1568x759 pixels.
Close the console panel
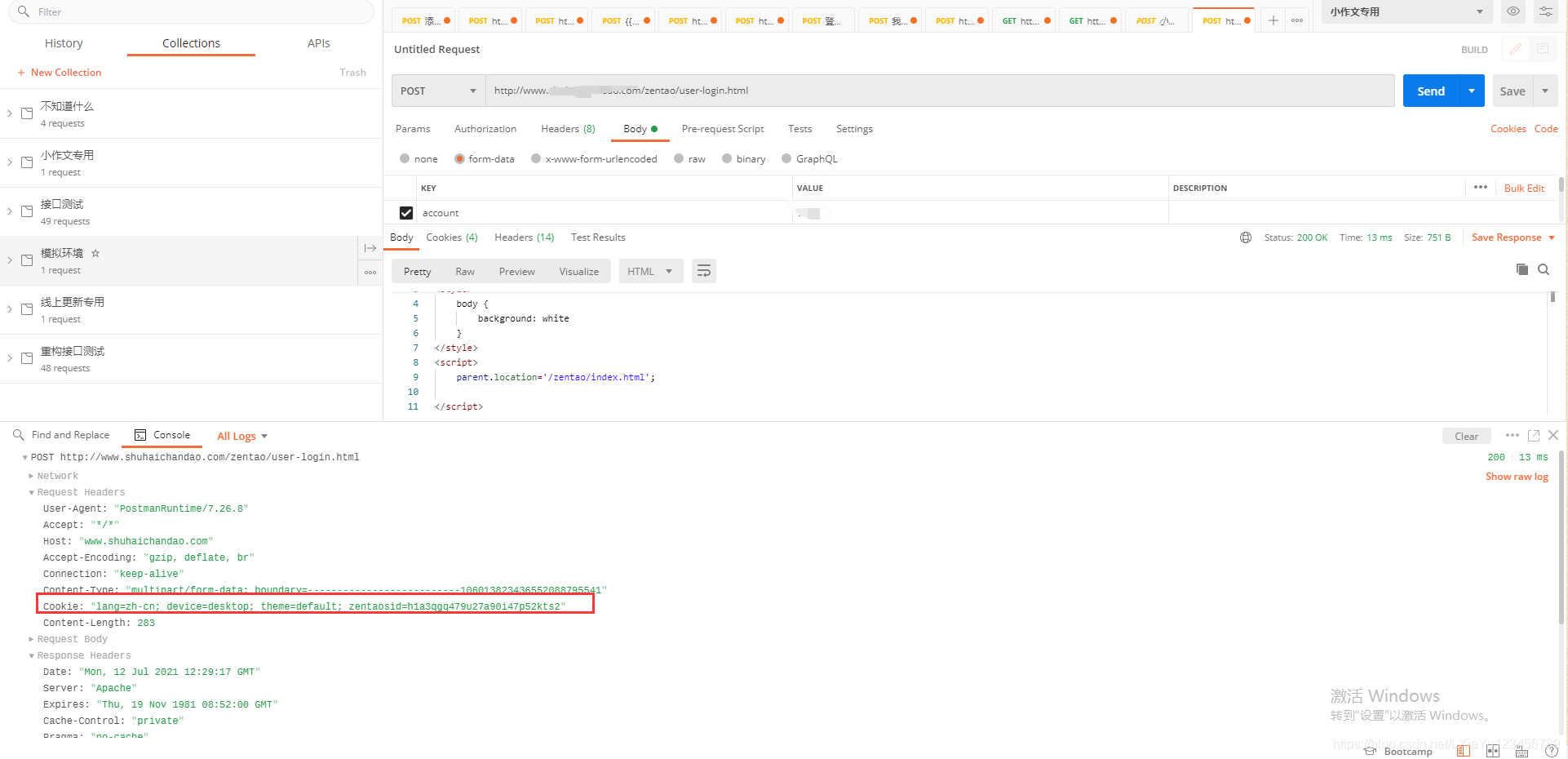tap(1553, 435)
